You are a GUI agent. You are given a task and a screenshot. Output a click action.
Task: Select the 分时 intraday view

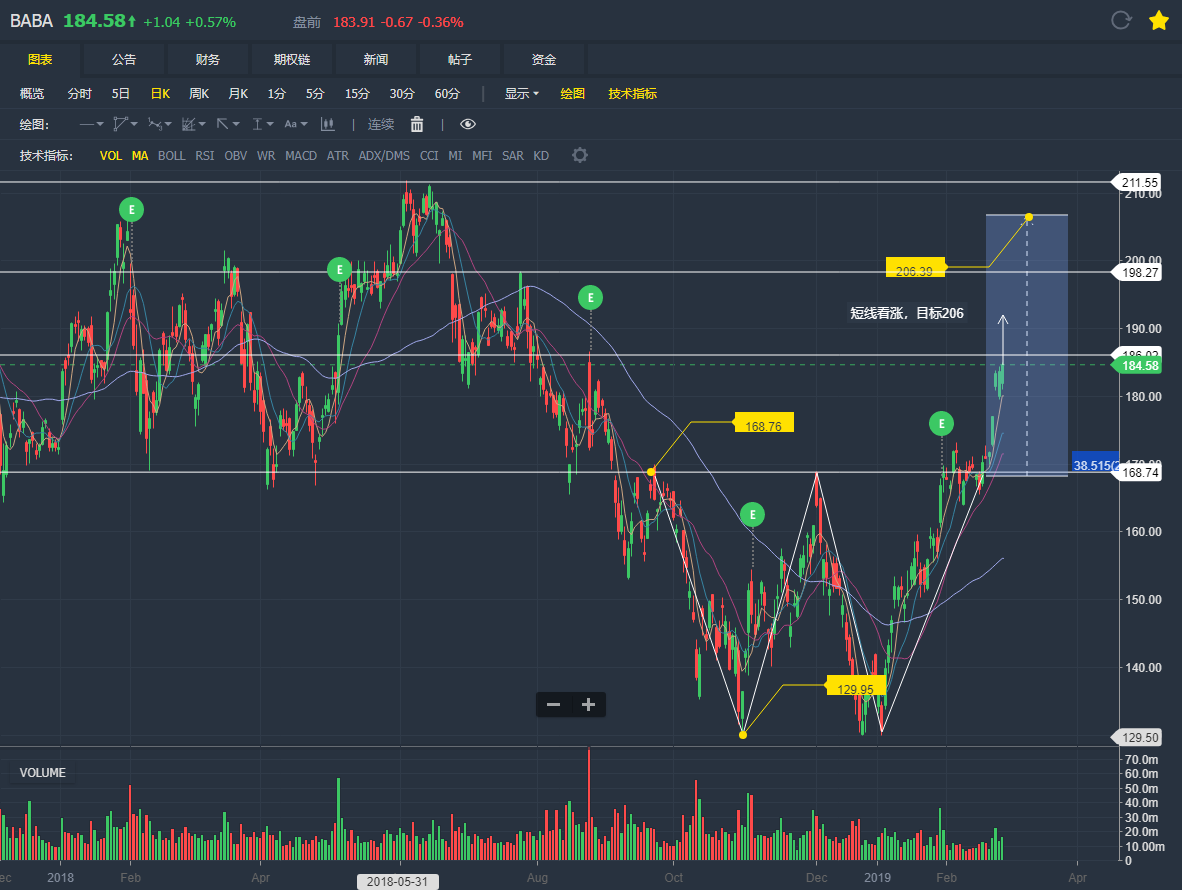(79, 93)
